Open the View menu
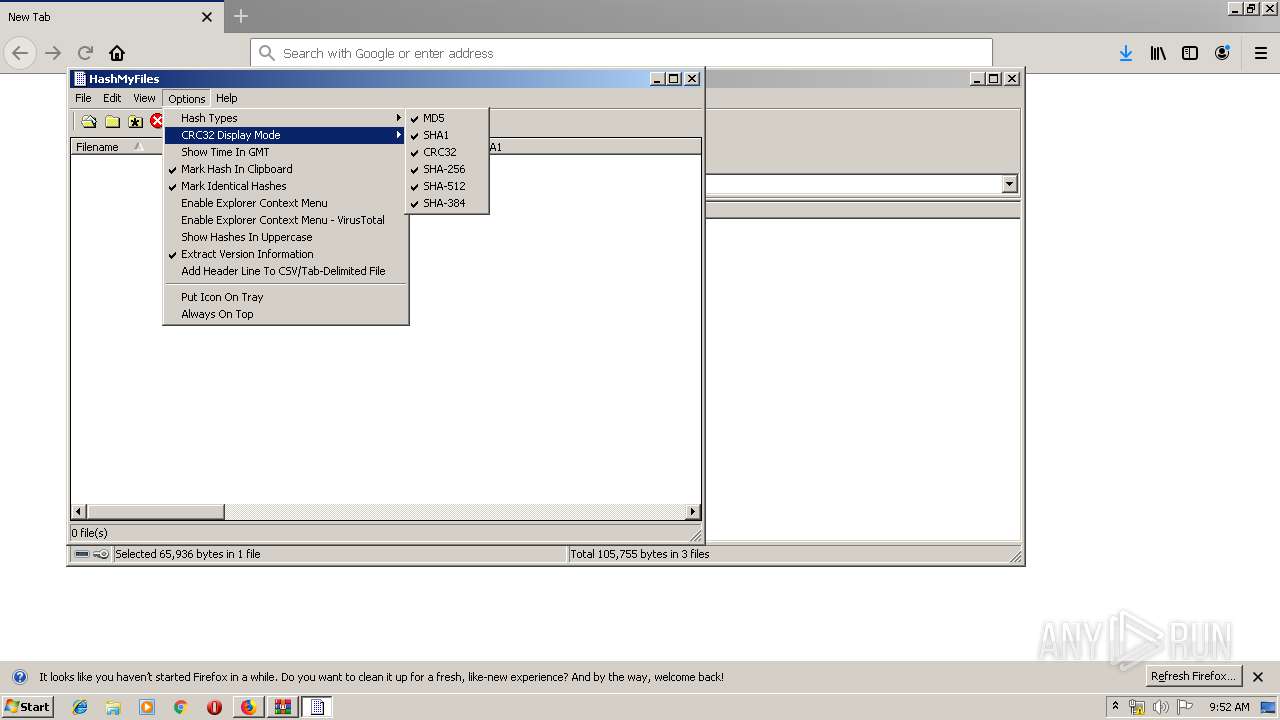 145,98
